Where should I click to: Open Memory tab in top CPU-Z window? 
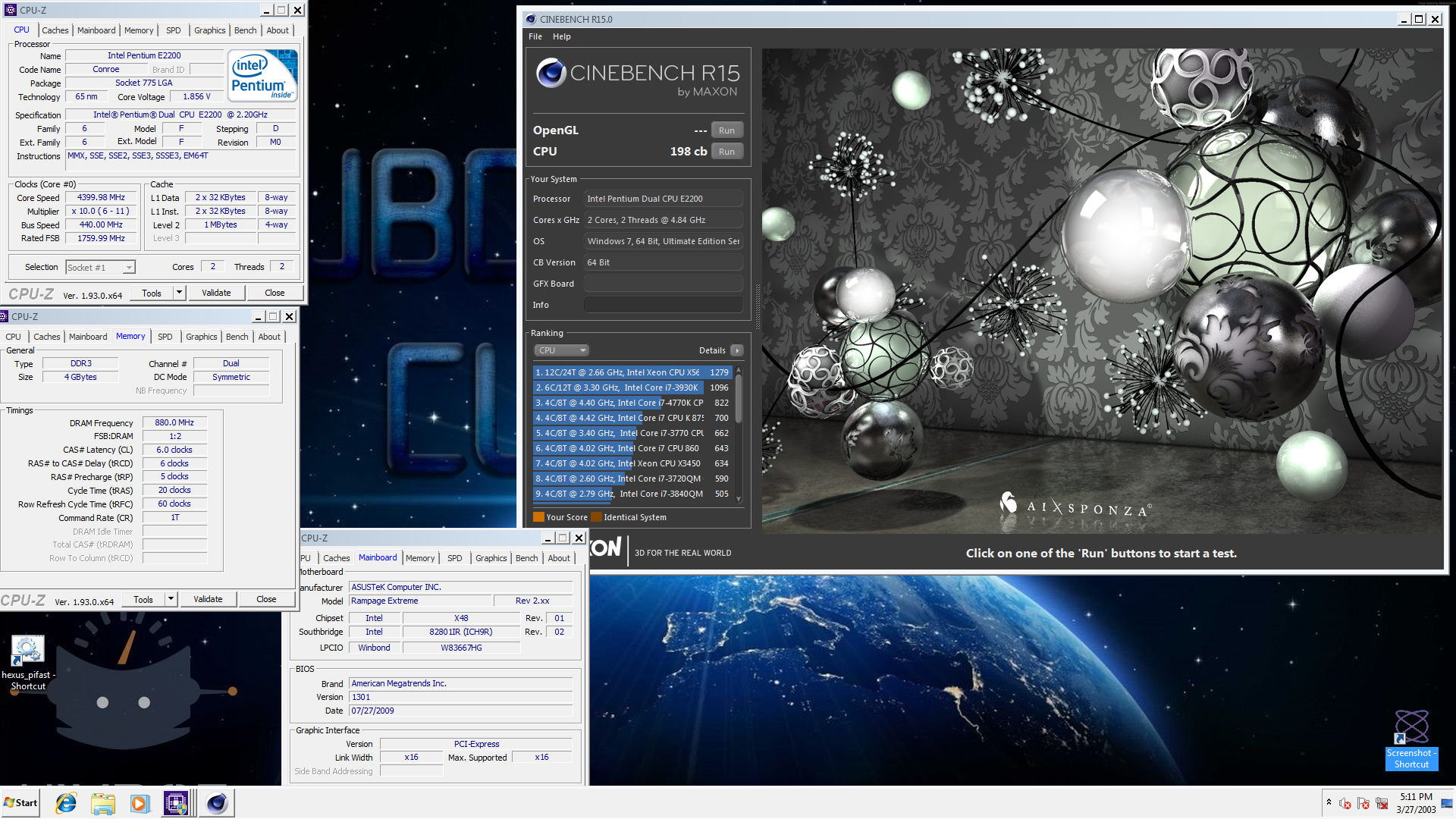click(139, 30)
